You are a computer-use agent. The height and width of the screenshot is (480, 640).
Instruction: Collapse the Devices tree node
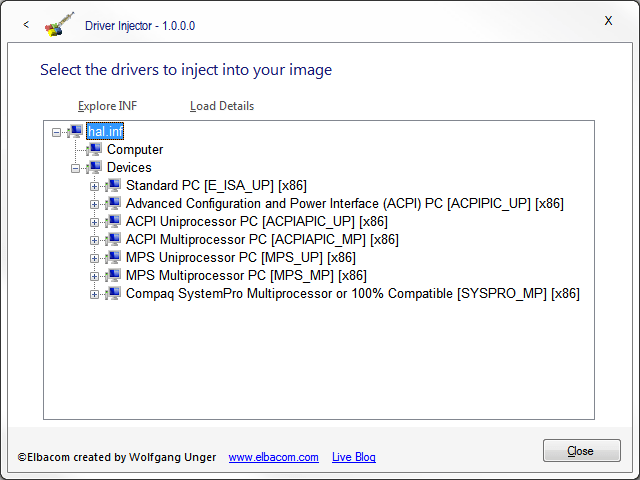(75, 168)
